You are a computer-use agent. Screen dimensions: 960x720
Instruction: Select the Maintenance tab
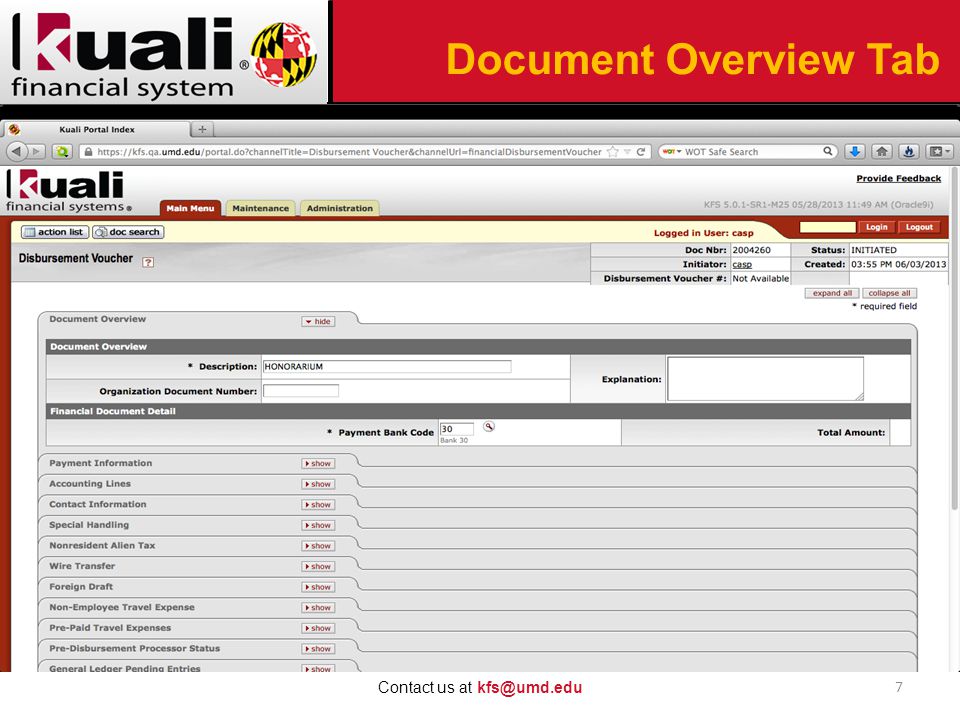click(x=261, y=208)
